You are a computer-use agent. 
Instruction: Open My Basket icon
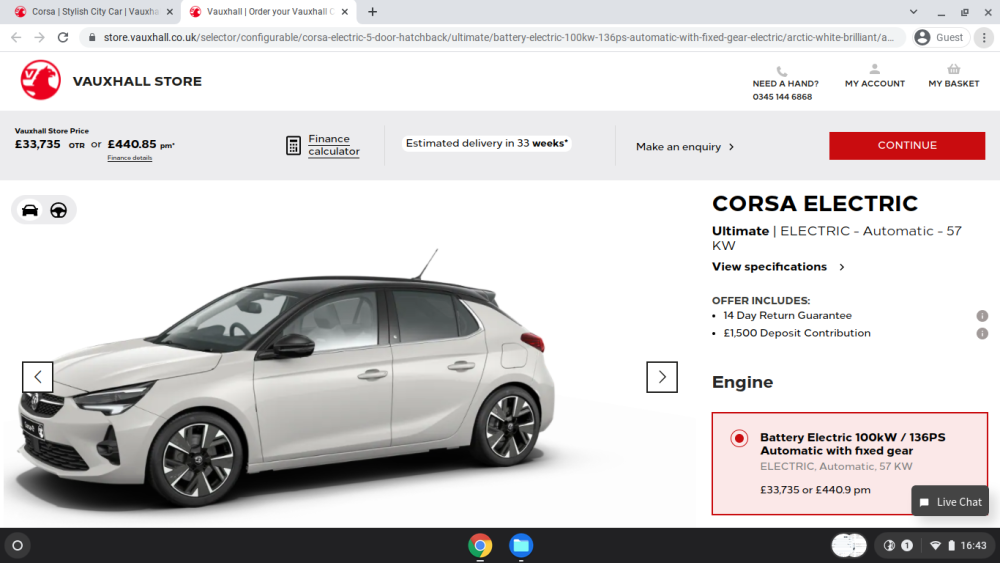pos(953,69)
